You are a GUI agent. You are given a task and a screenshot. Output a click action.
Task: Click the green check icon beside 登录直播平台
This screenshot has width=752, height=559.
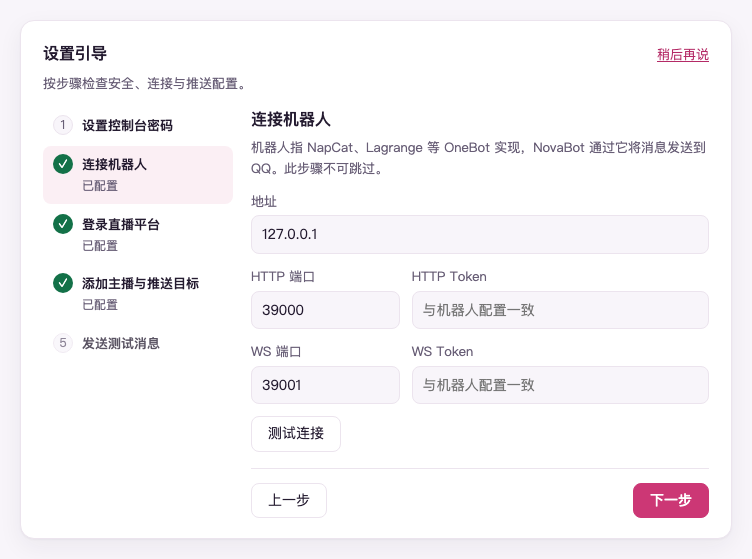pyautogui.click(x=63, y=224)
